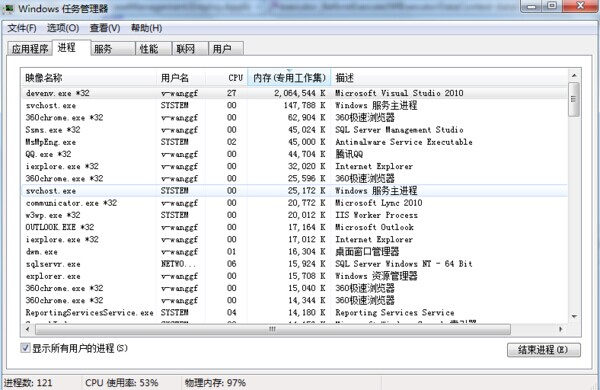Select the sqlservr.exe process

click(x=295, y=264)
